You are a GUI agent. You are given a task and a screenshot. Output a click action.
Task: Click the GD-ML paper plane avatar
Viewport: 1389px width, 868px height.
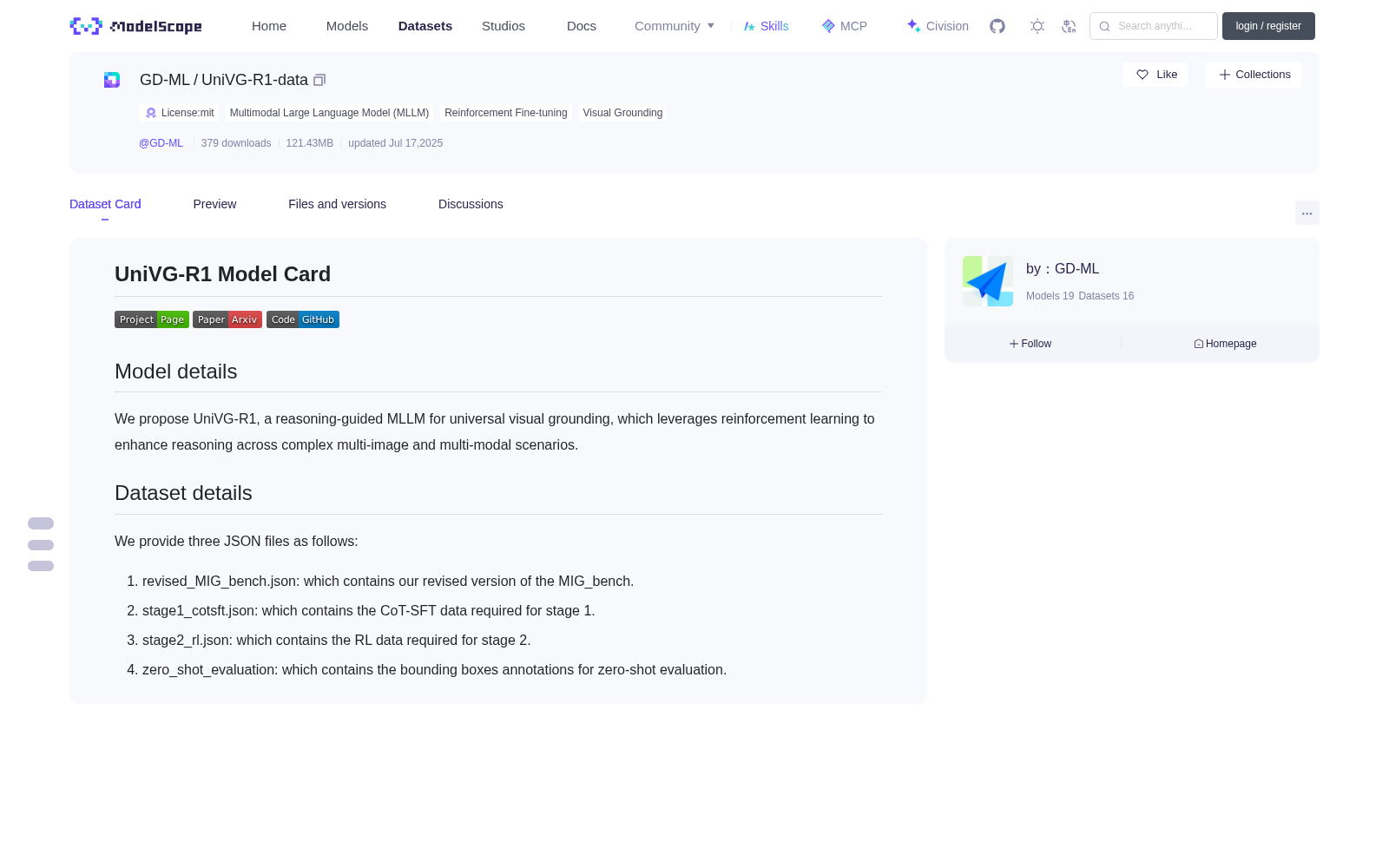988,281
